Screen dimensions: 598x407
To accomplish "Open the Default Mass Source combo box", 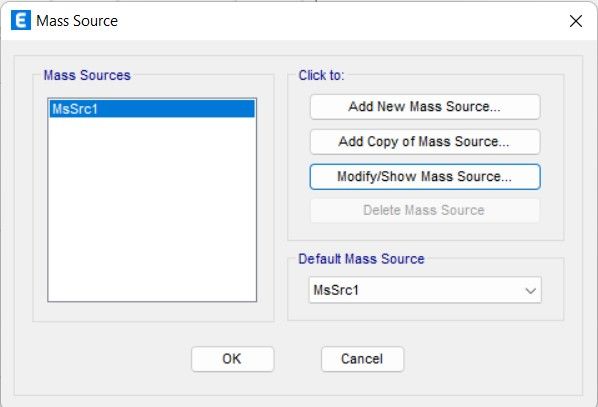I will click(425, 290).
